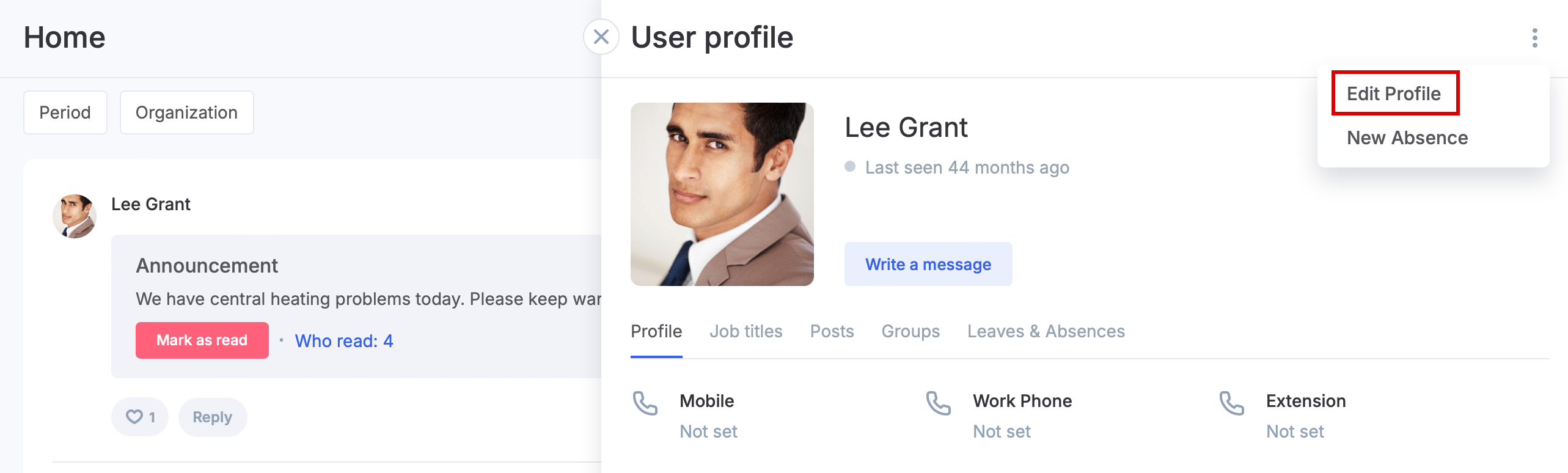Open the Who read: 4 link
Image resolution: width=1568 pixels, height=473 pixels.
click(344, 341)
